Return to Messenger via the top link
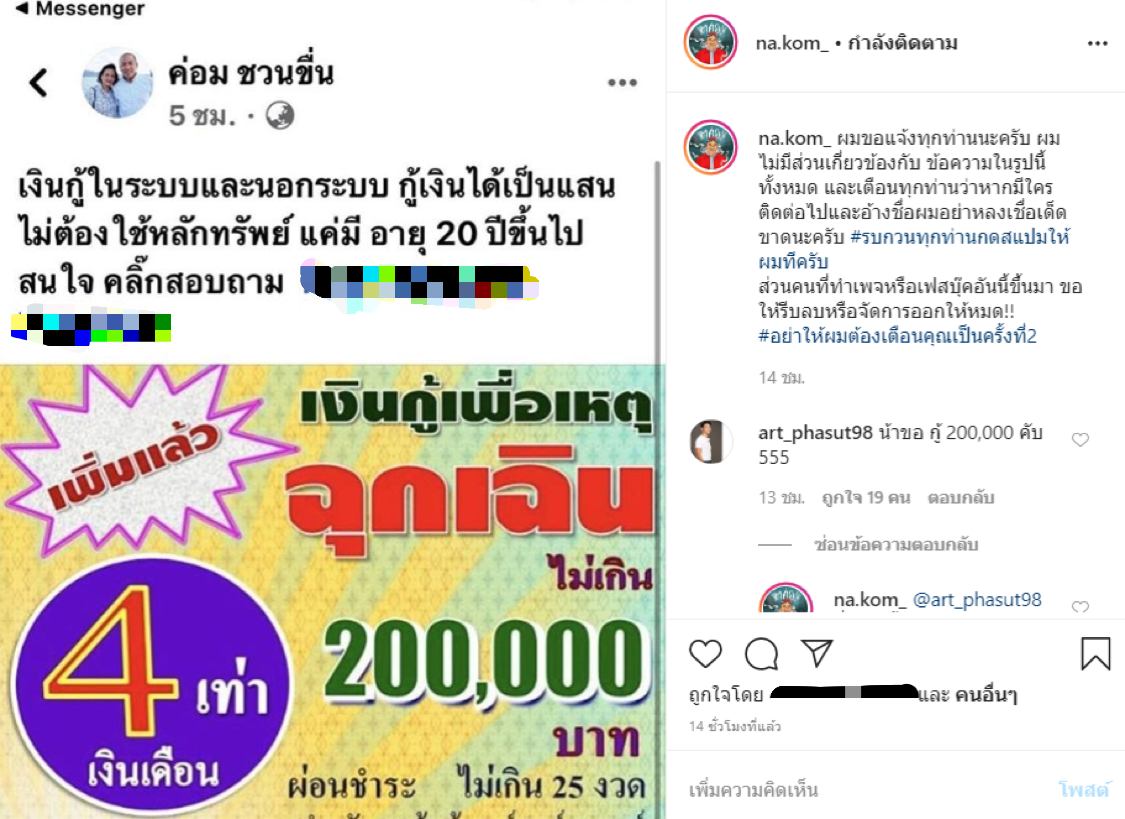This screenshot has height=819, width=1125. (80, 9)
